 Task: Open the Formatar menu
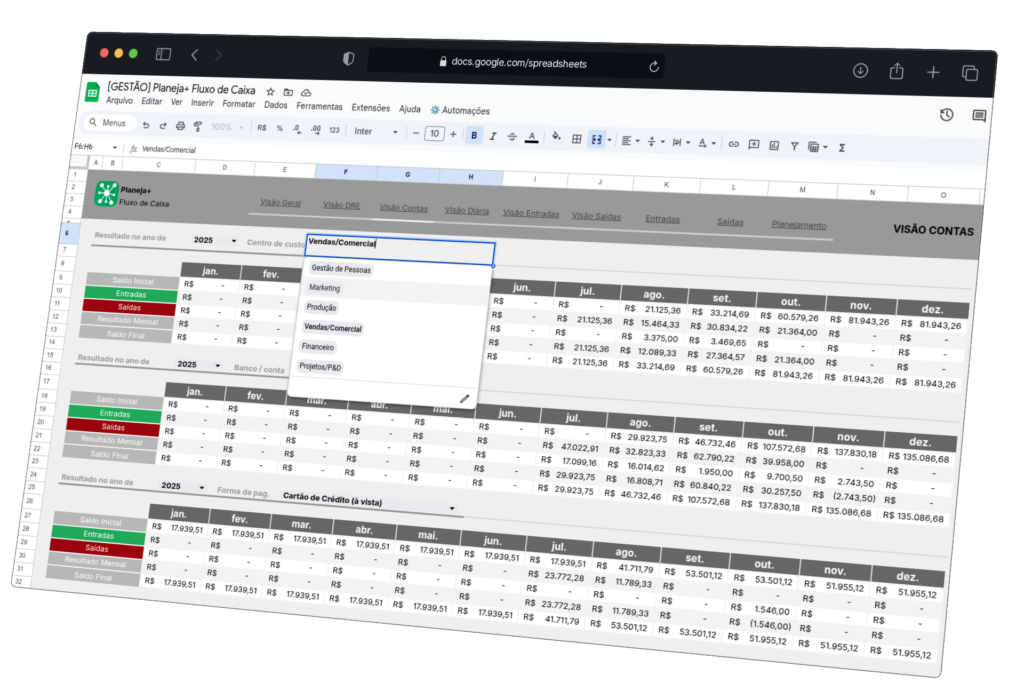pyautogui.click(x=239, y=104)
